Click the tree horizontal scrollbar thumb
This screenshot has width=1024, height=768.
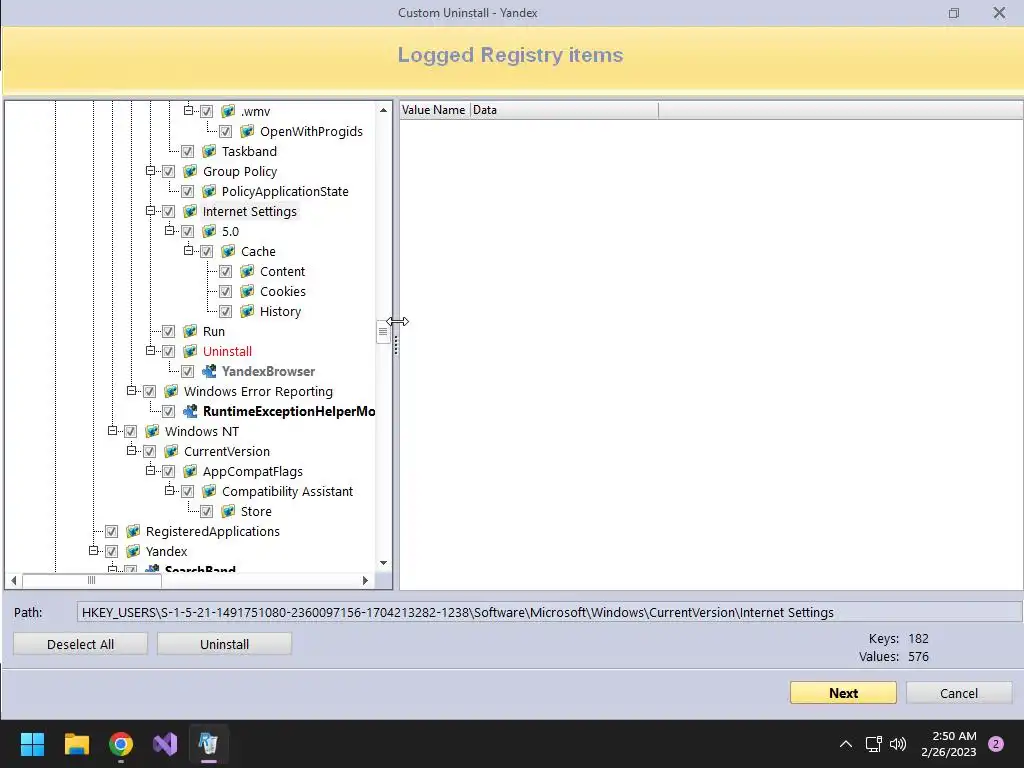(x=91, y=580)
